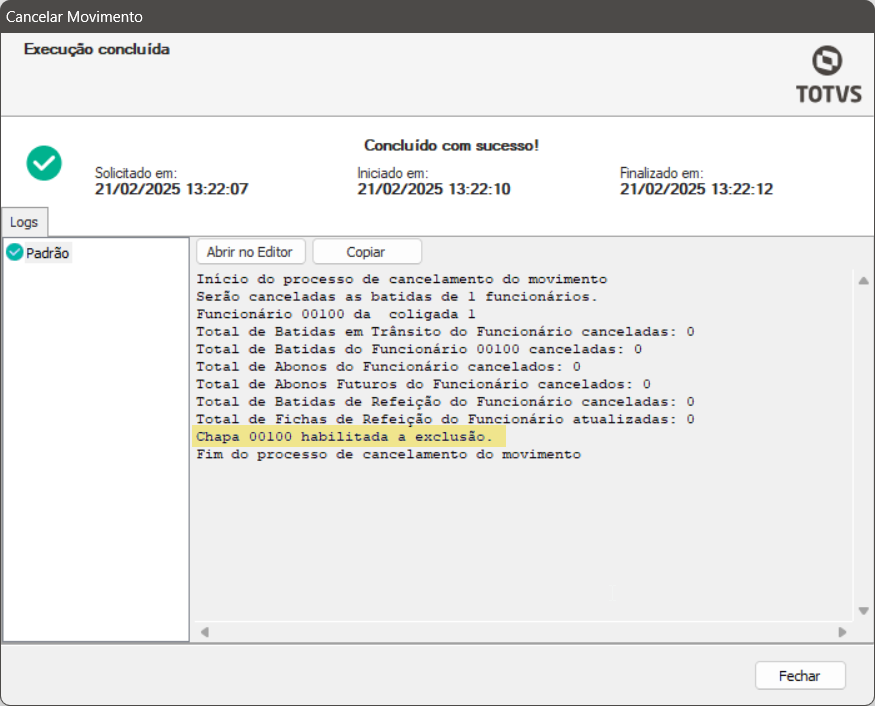
Task: Click the Fechar button
Action: [x=800, y=675]
